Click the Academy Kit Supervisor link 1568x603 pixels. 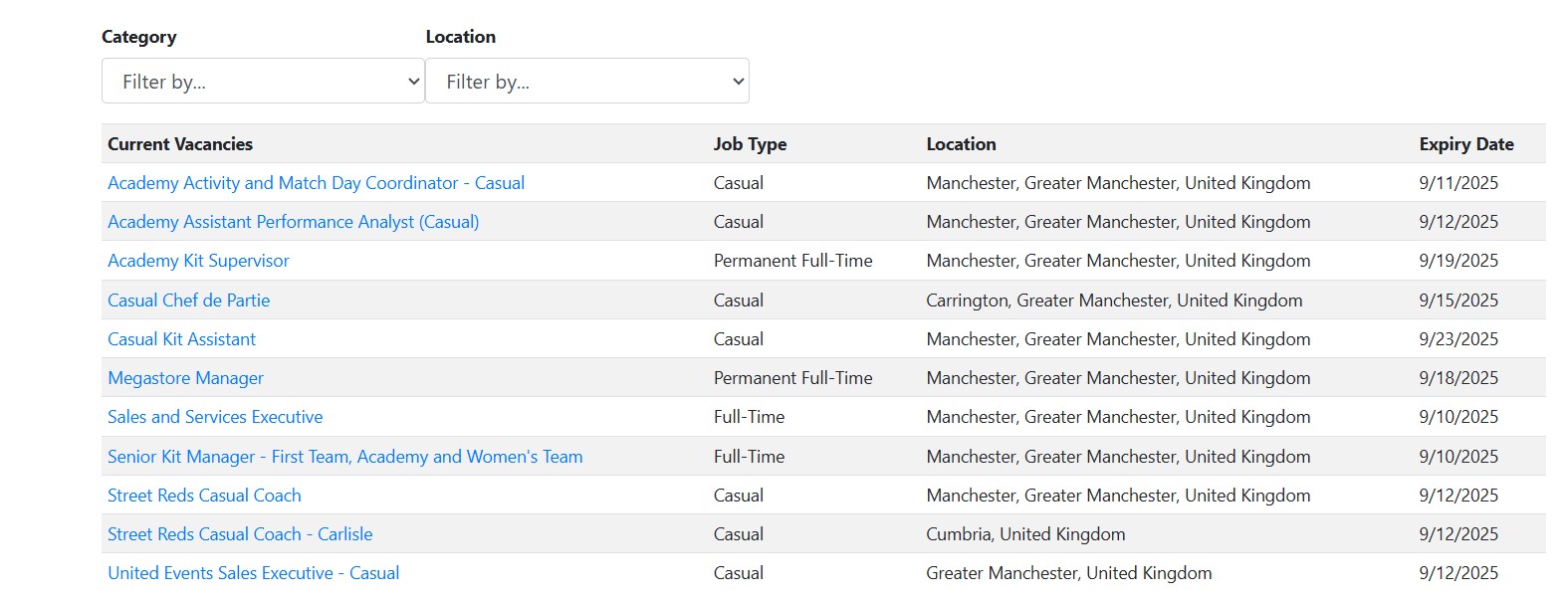coord(198,261)
